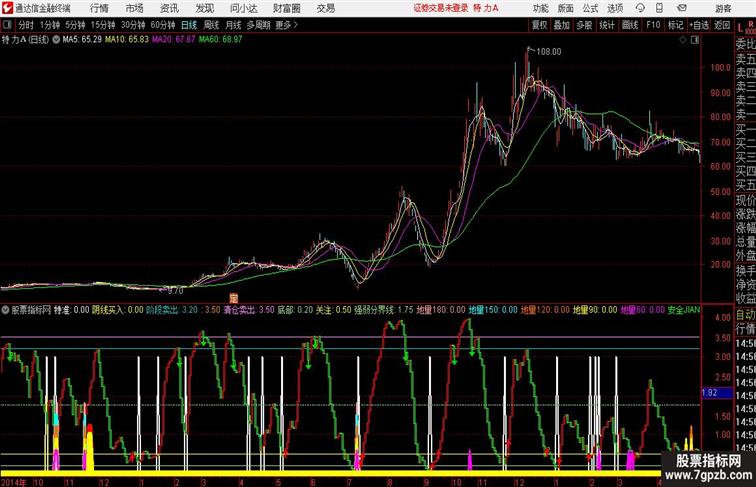Switch to the 分时 period tab
Viewport: 756px width, 487px height.
tap(26, 25)
